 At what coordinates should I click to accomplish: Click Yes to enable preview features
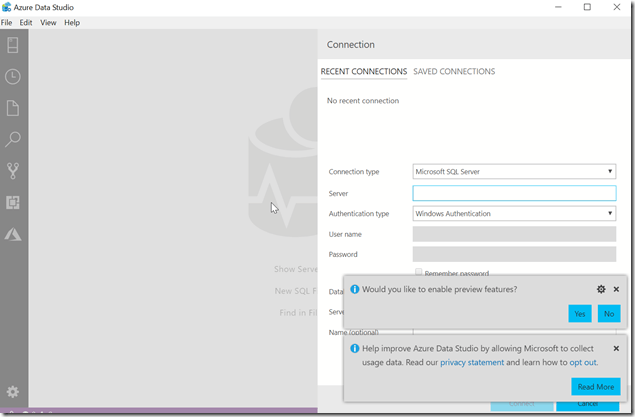pyautogui.click(x=580, y=314)
